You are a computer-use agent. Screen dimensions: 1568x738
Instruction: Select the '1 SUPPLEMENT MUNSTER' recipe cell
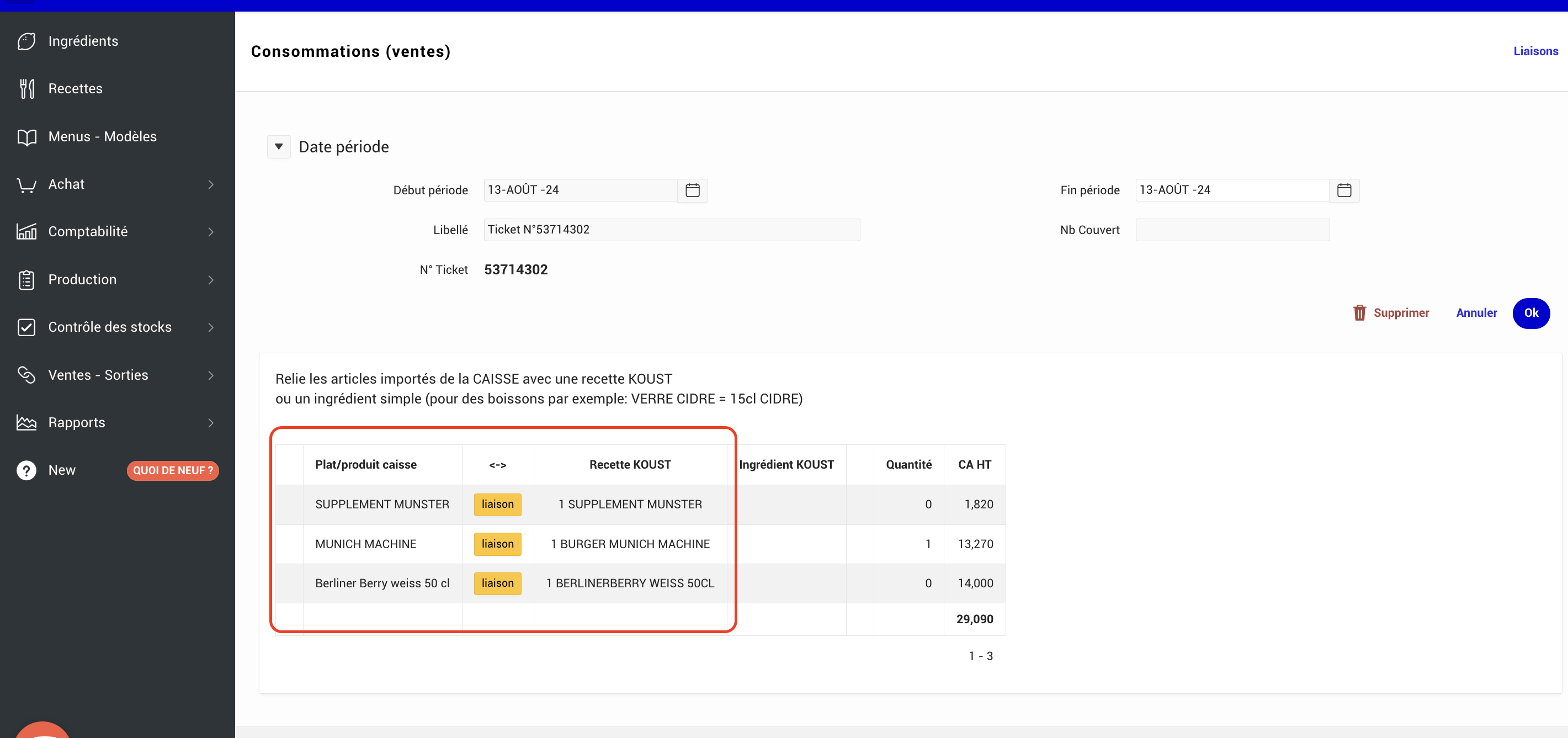pos(630,505)
